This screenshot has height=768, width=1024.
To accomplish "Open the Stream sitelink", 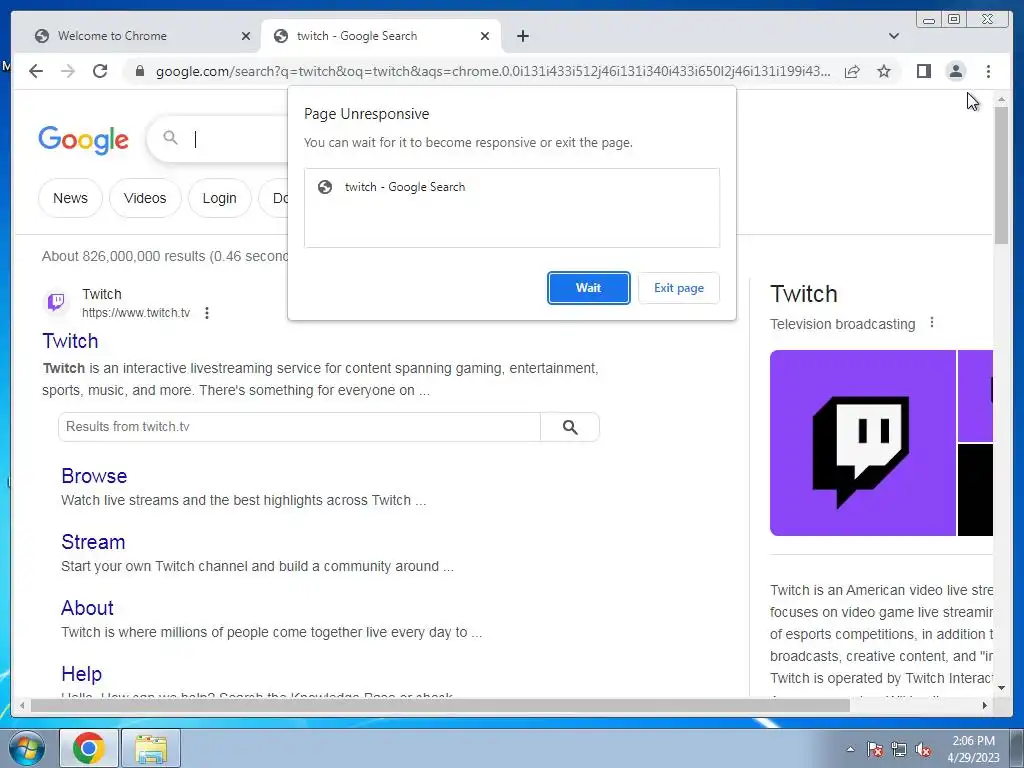I will [93, 541].
